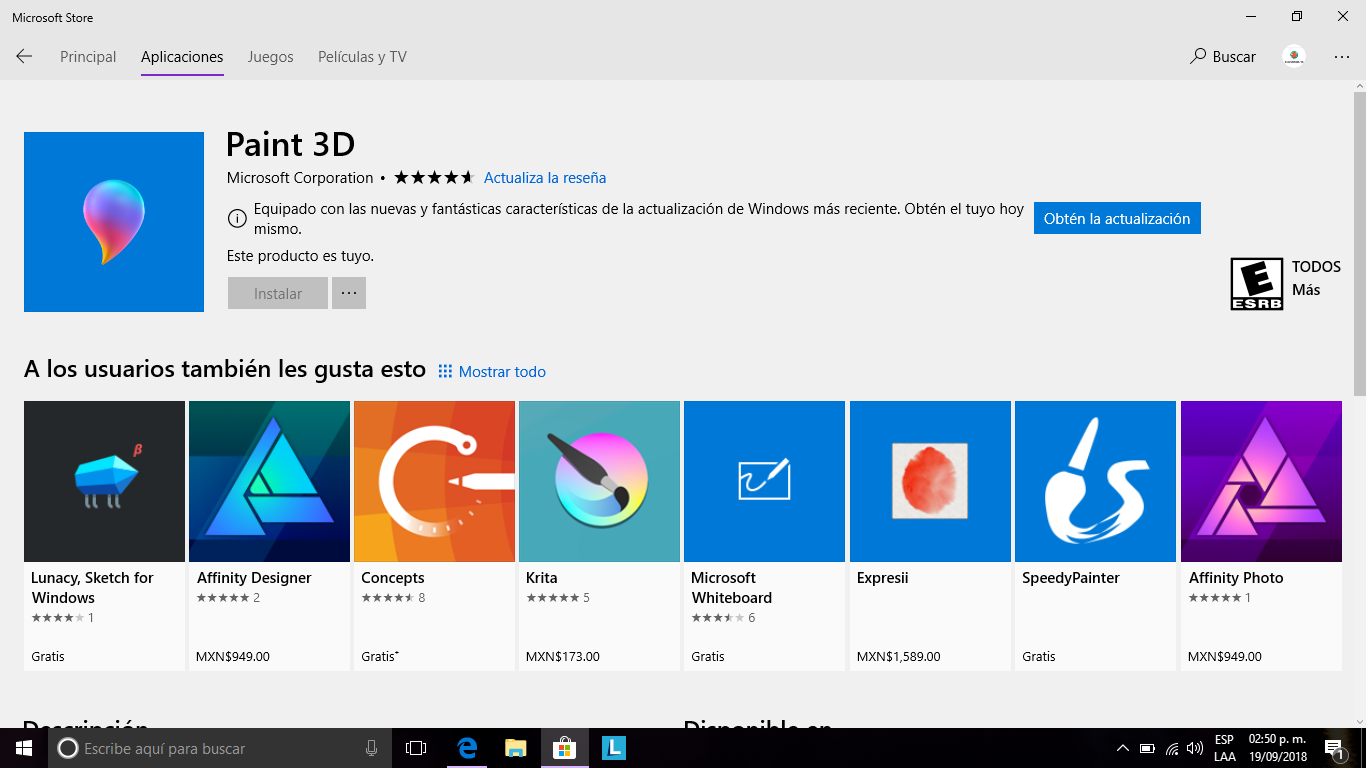
Task: Click the MXN$1,589.00 price
Action: click(x=899, y=657)
